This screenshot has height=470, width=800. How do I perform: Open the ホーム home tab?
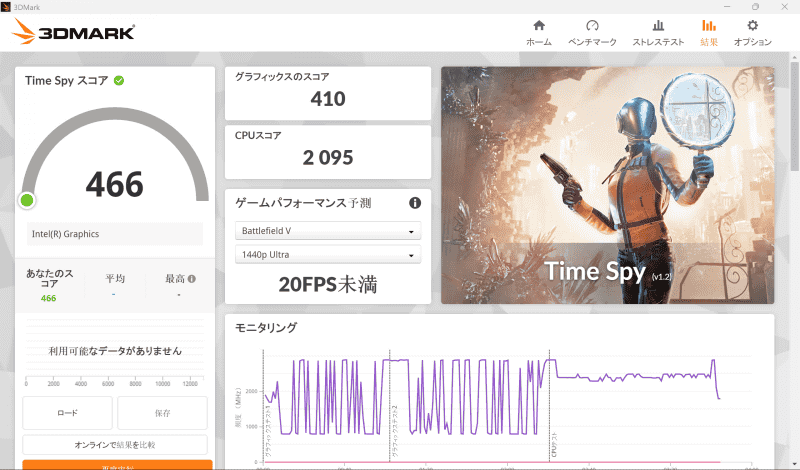point(539,33)
